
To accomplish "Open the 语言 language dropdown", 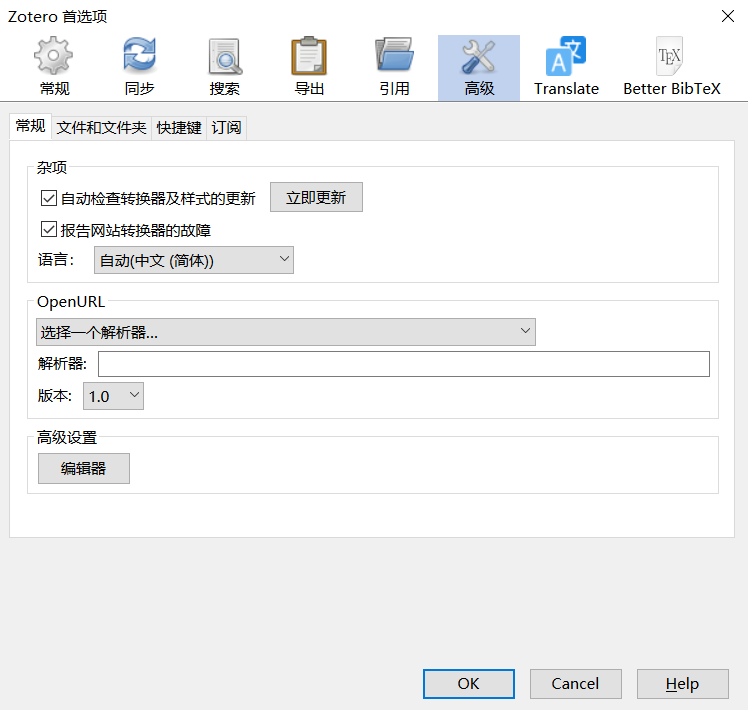I will tap(194, 260).
